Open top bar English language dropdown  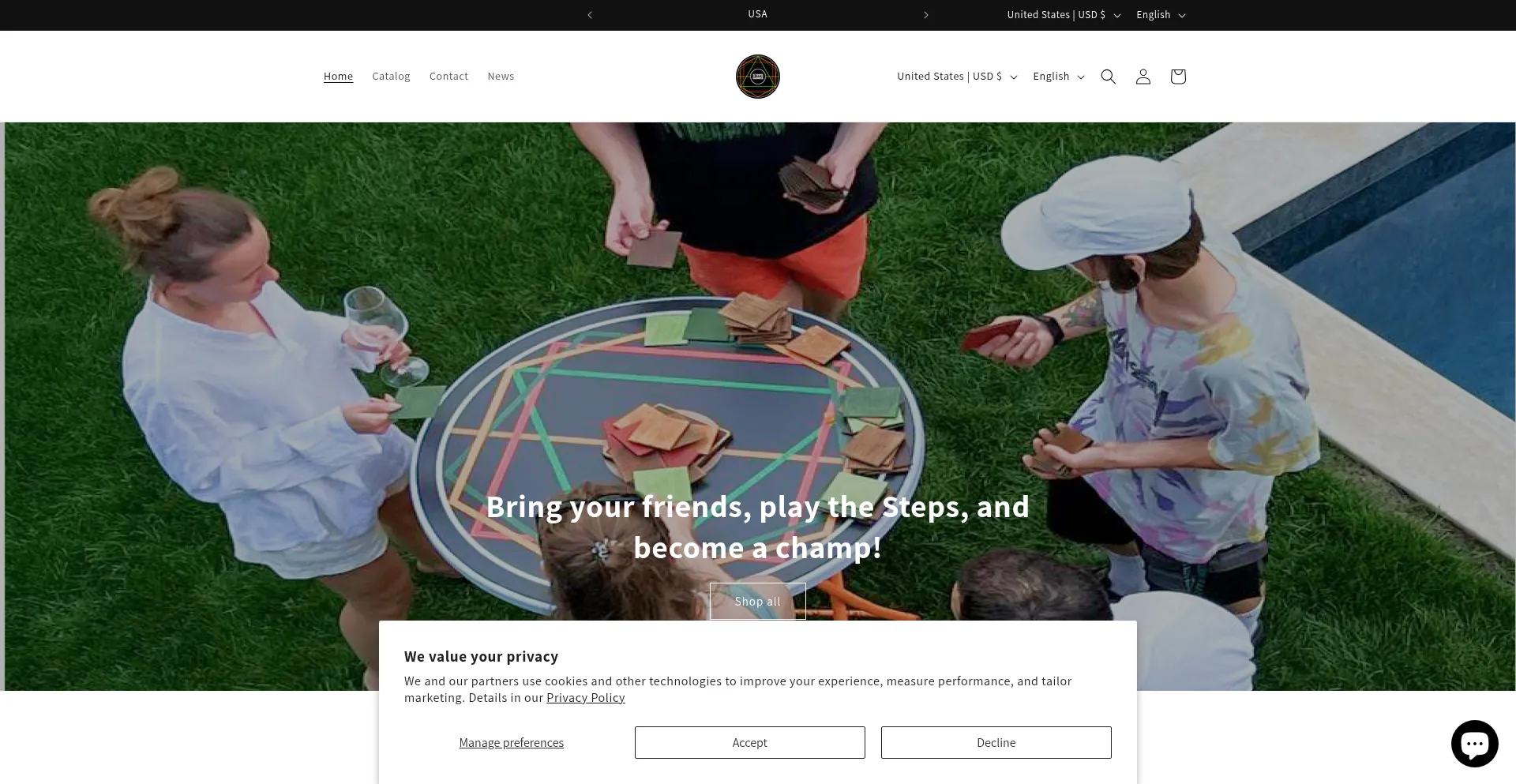(x=1161, y=15)
